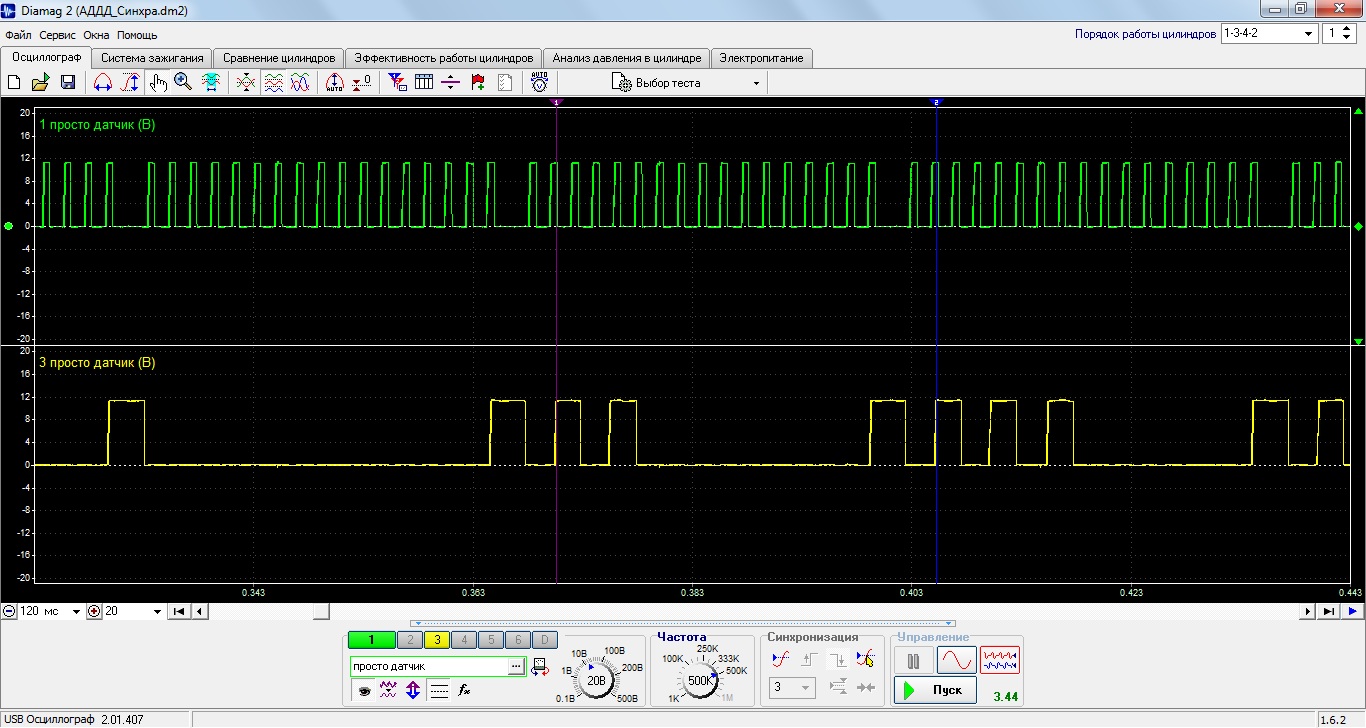
Task: Click the auto vertical scale icon
Action: pyautogui.click(x=335, y=83)
